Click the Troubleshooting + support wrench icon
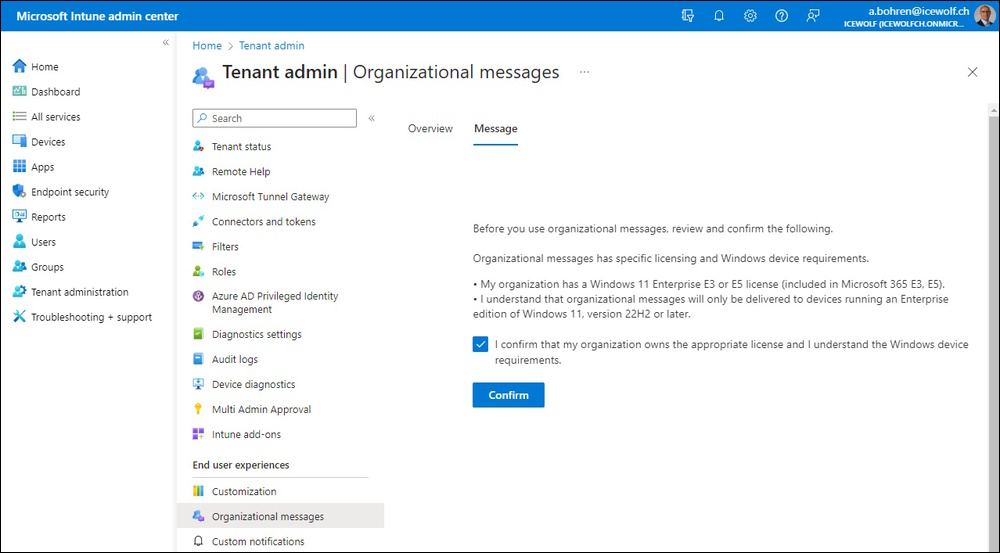 click(x=20, y=317)
